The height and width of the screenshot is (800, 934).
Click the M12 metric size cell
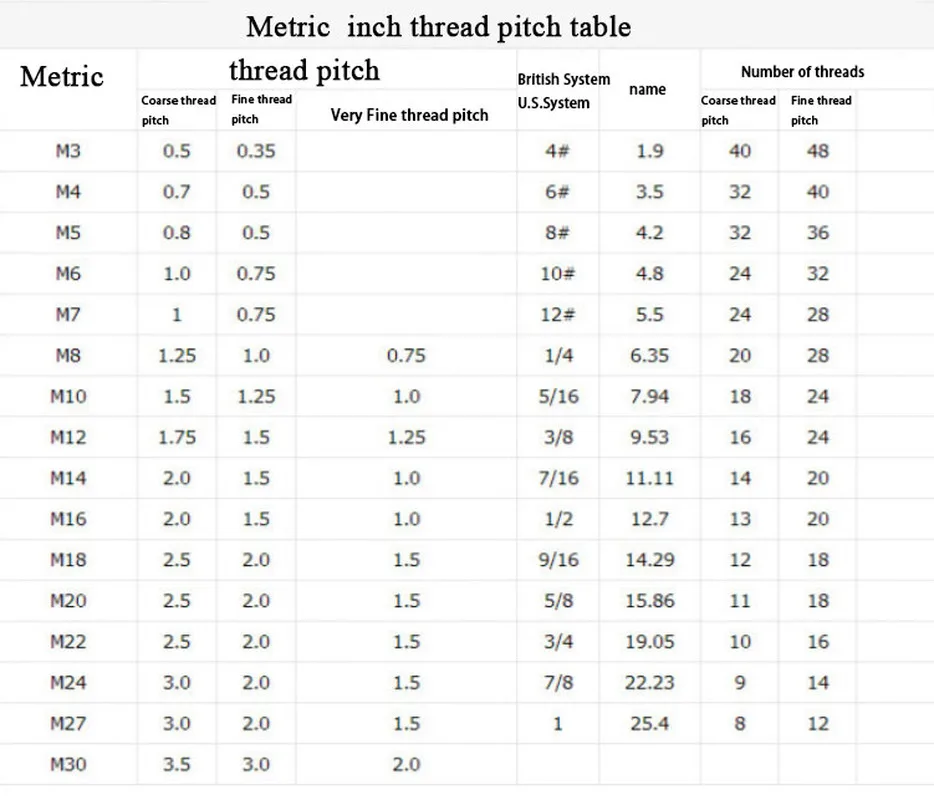[x=68, y=437]
